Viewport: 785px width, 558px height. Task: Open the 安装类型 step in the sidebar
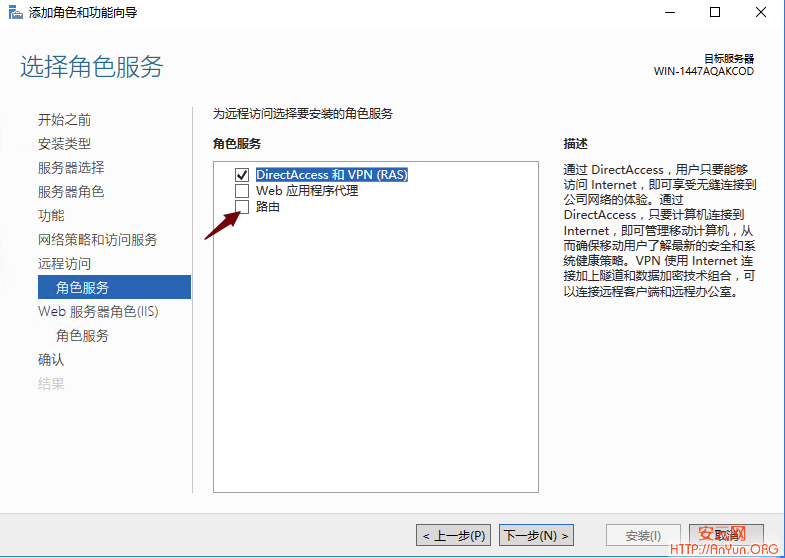(x=65, y=144)
